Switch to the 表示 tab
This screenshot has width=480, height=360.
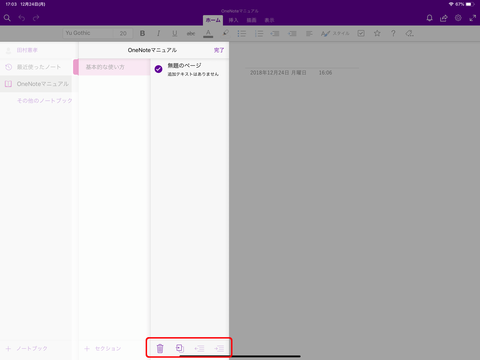click(269, 20)
